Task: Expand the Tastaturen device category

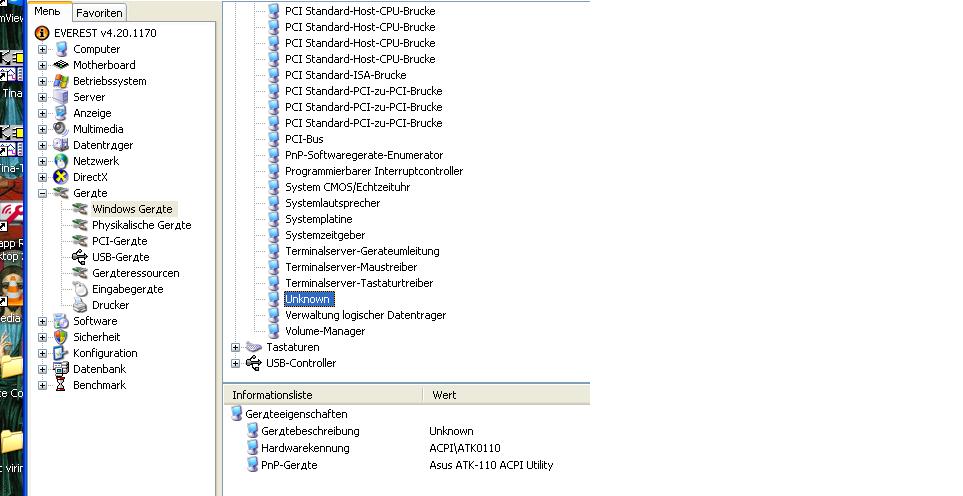Action: 236,347
